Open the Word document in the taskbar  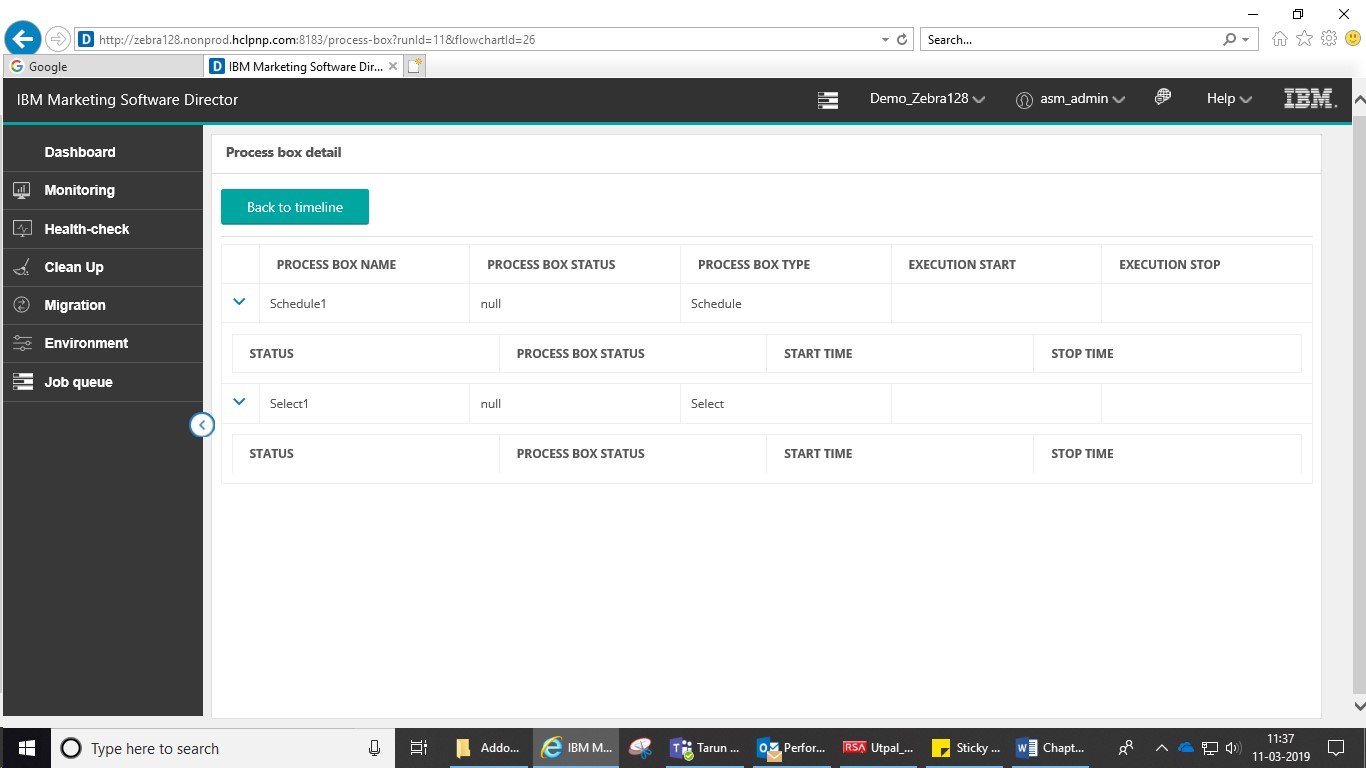tap(1051, 748)
